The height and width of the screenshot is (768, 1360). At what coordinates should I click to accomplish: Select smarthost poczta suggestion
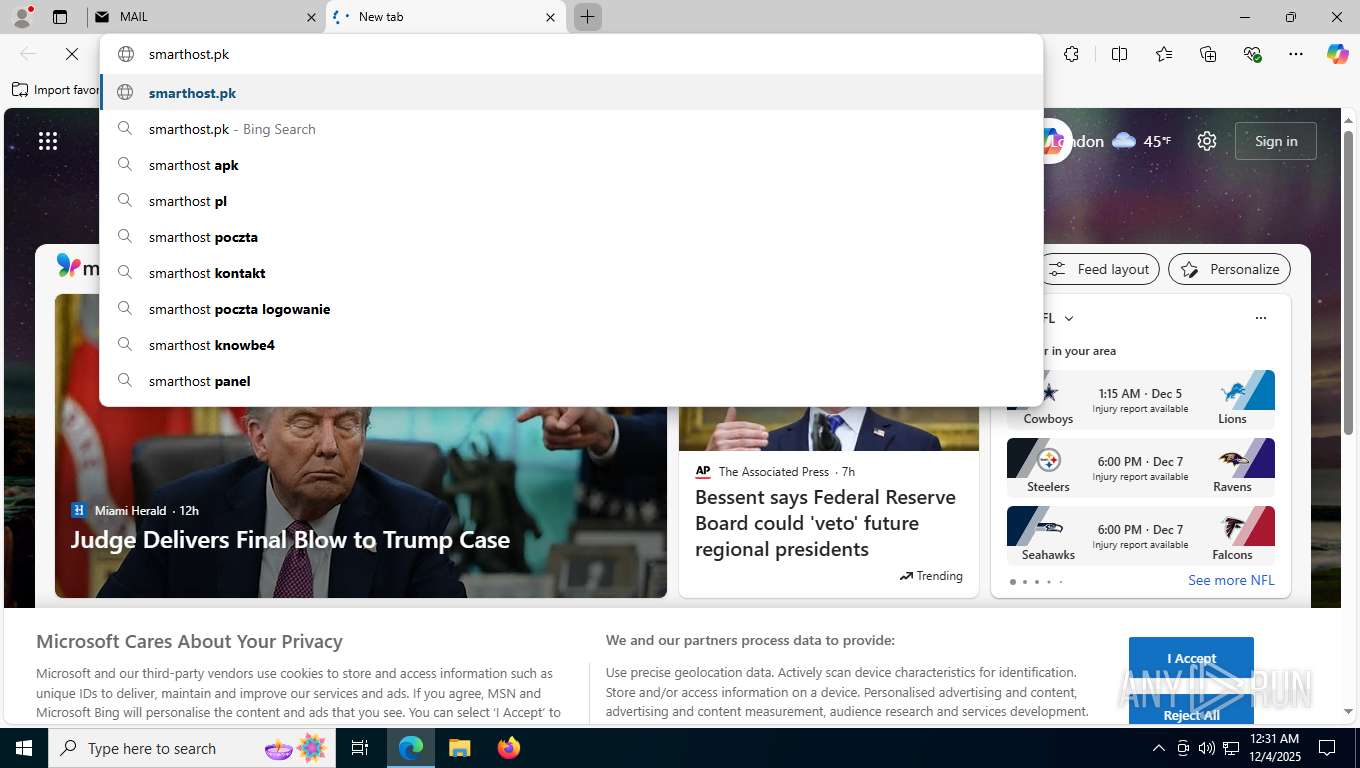[x=571, y=237]
